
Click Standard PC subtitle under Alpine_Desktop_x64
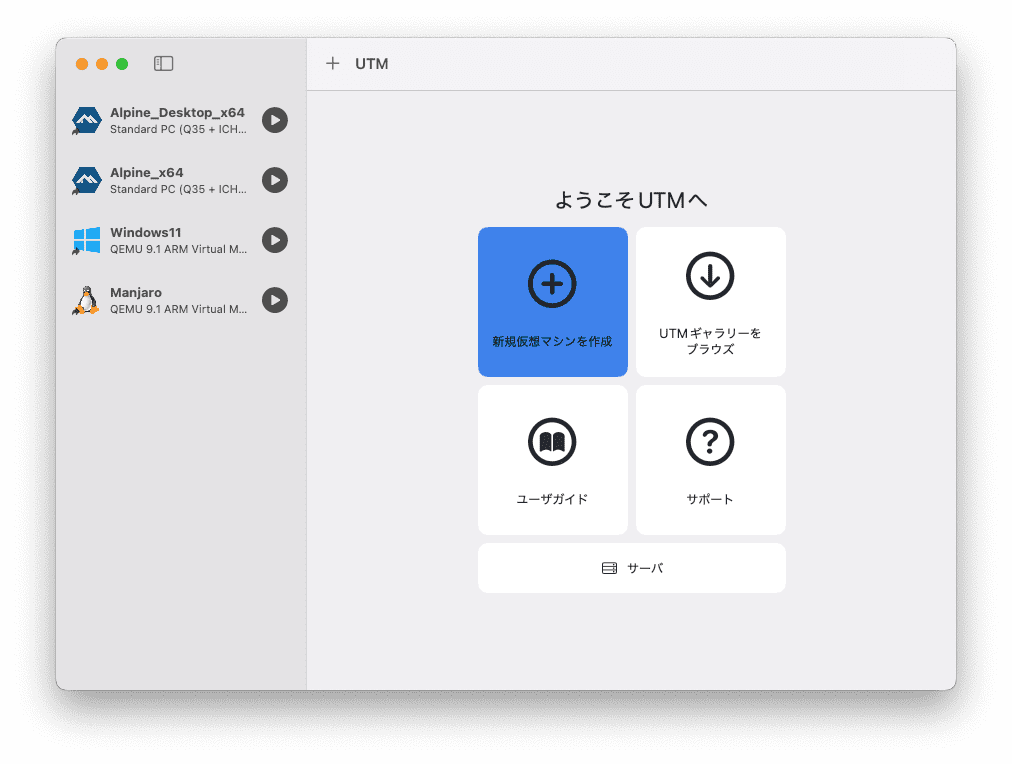point(178,129)
